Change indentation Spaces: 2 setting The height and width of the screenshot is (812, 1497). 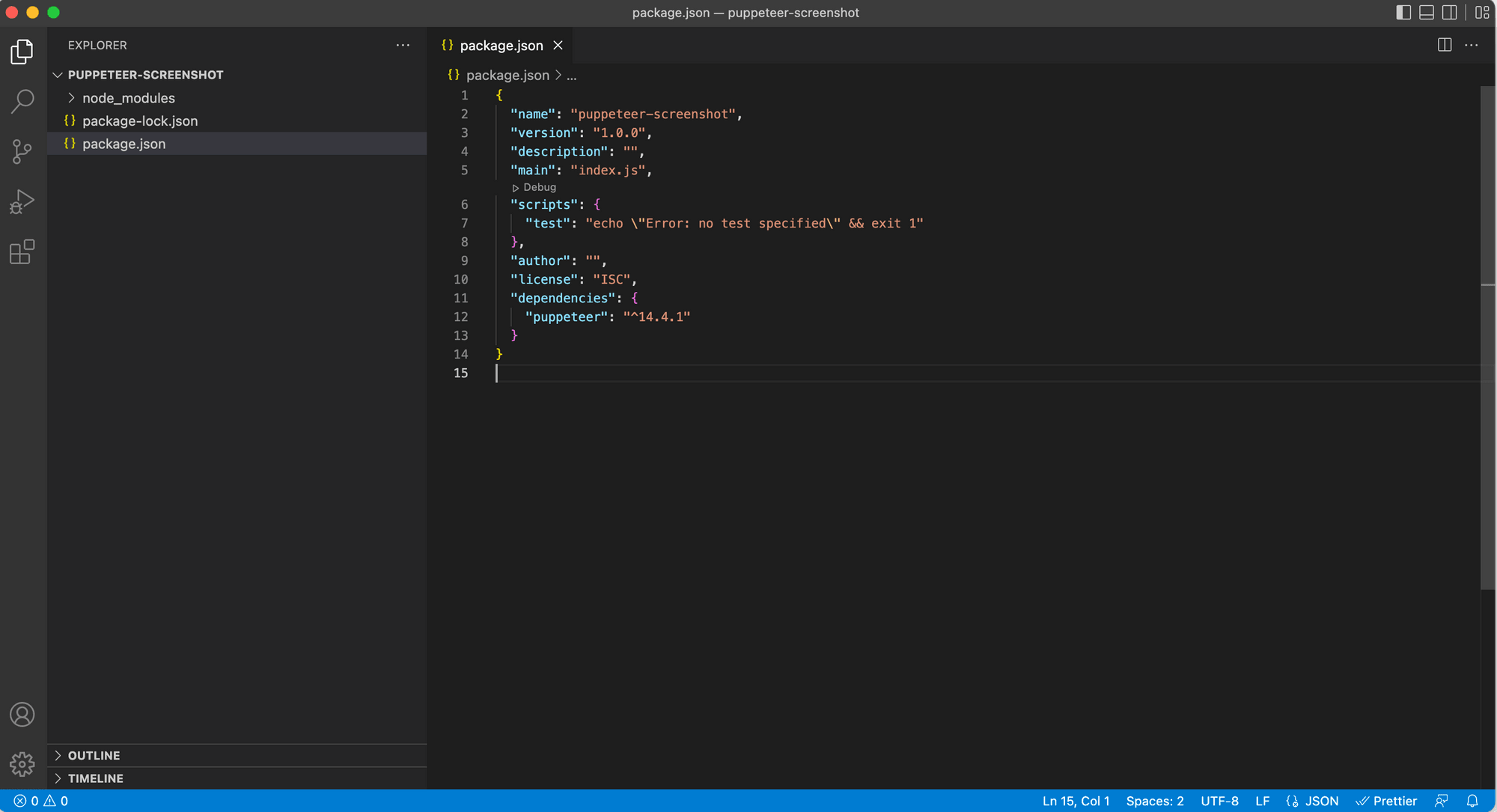pos(1155,801)
